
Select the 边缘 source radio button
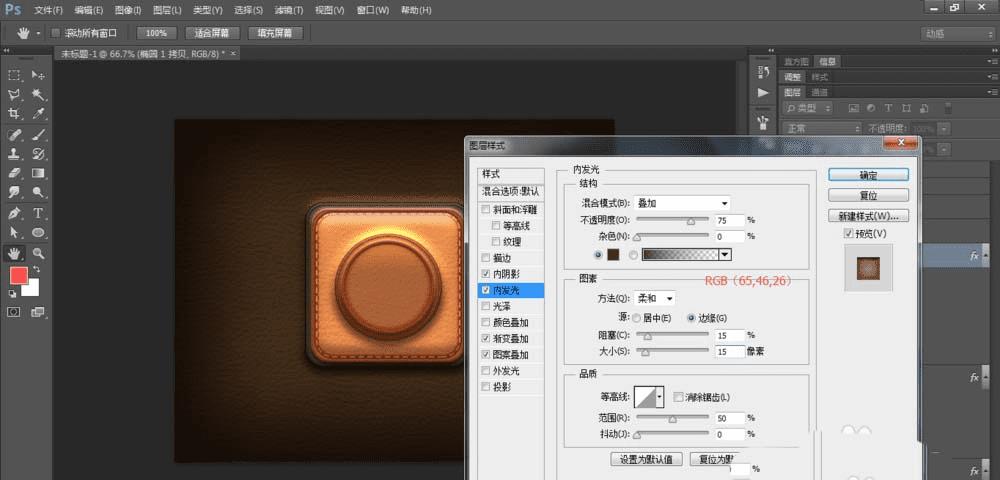691,317
